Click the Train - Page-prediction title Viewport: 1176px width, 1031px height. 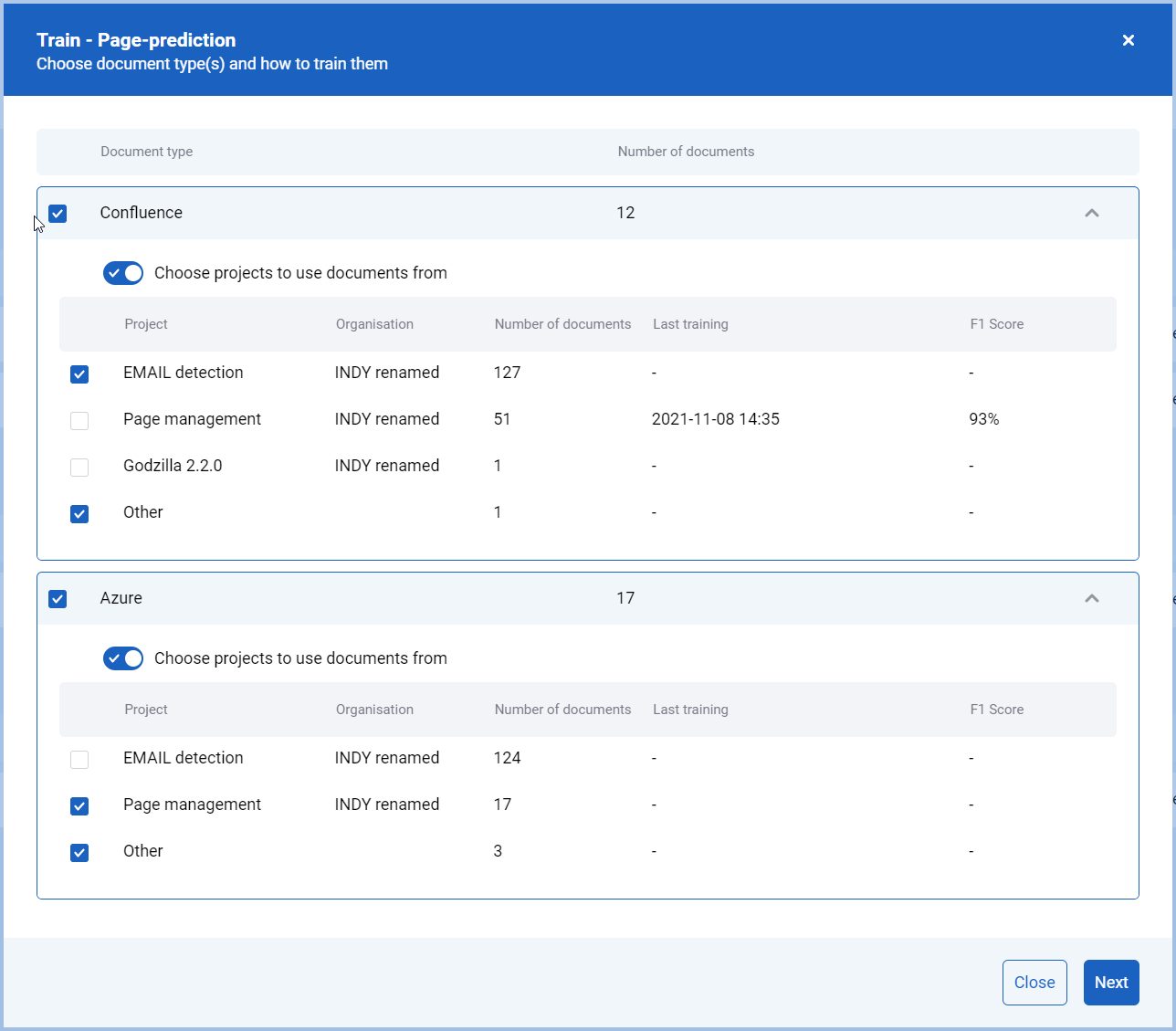click(136, 40)
